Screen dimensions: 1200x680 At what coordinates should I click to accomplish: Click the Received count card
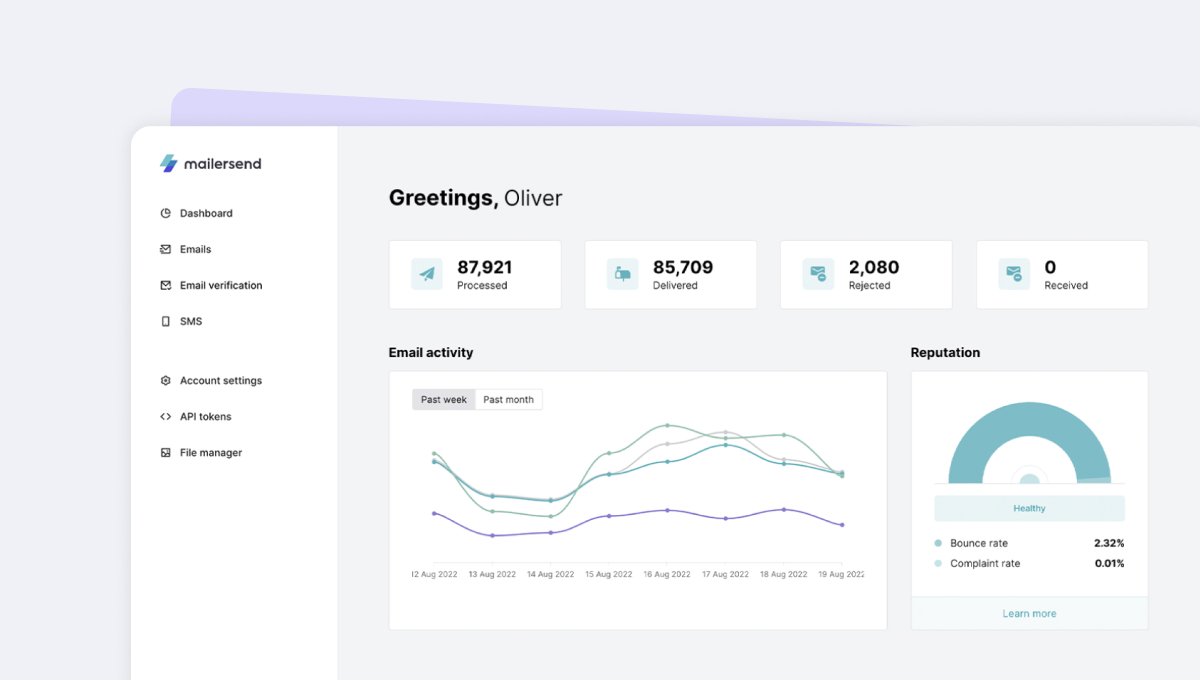pyautogui.click(x=1062, y=274)
